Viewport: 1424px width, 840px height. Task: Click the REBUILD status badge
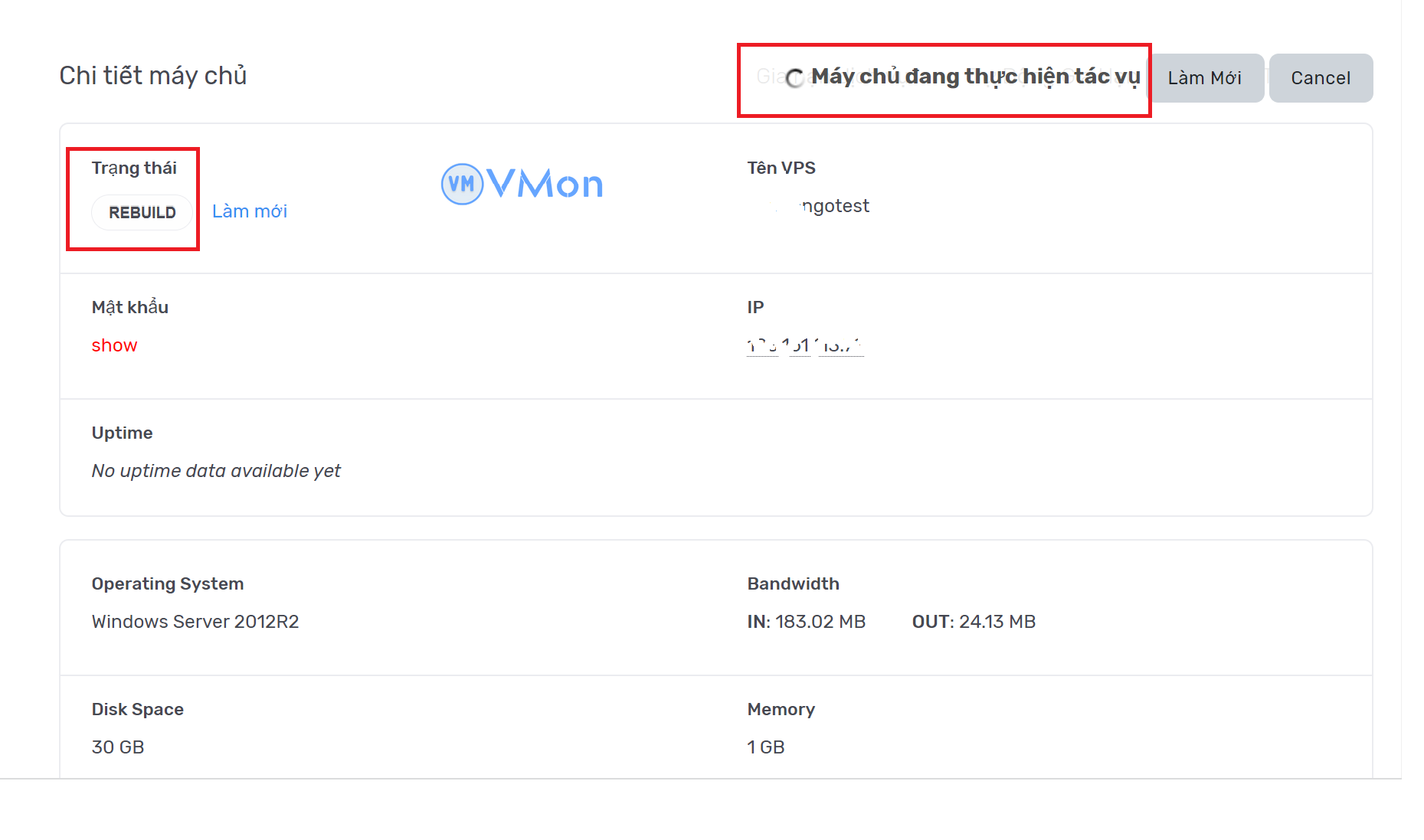tap(142, 212)
